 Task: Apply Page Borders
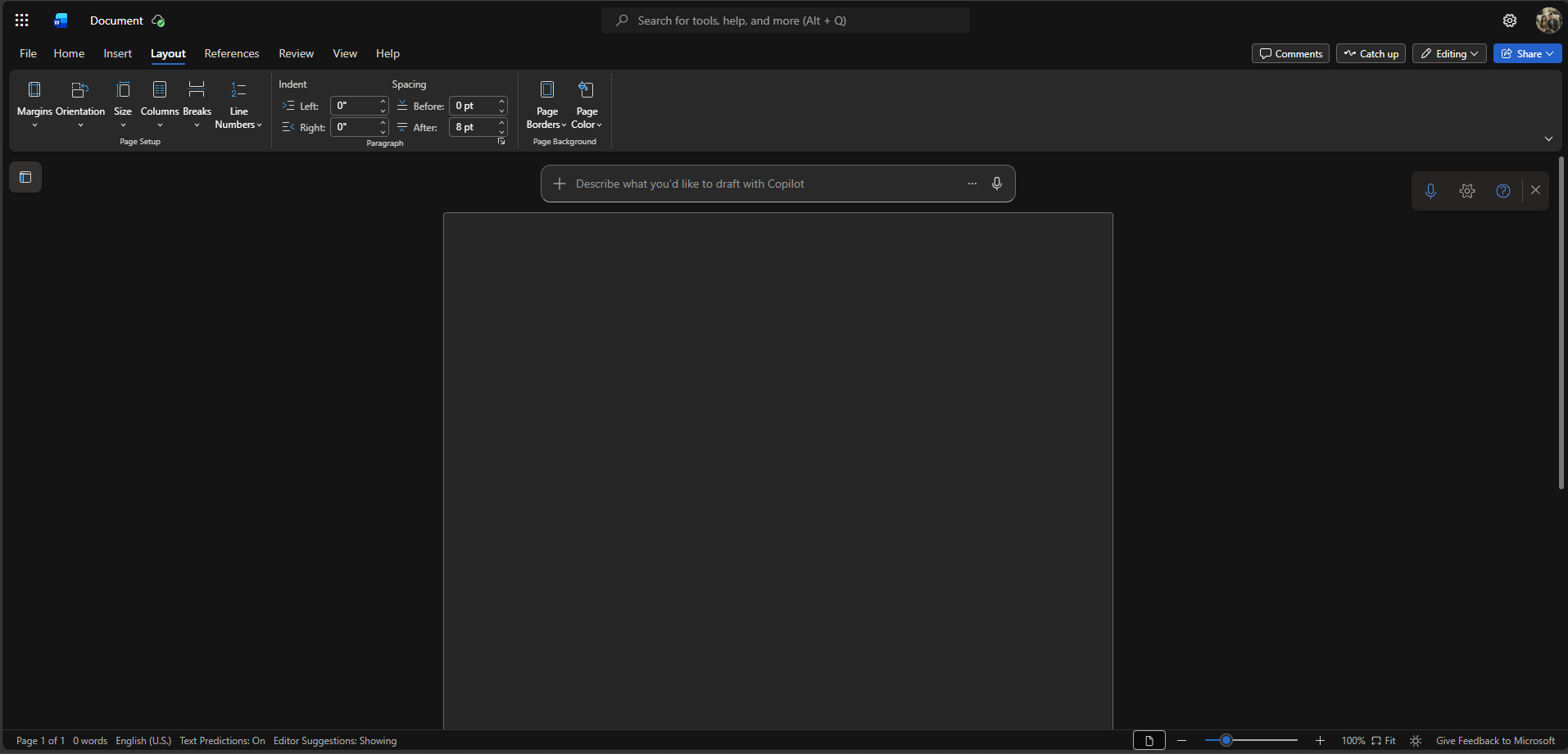[546, 104]
